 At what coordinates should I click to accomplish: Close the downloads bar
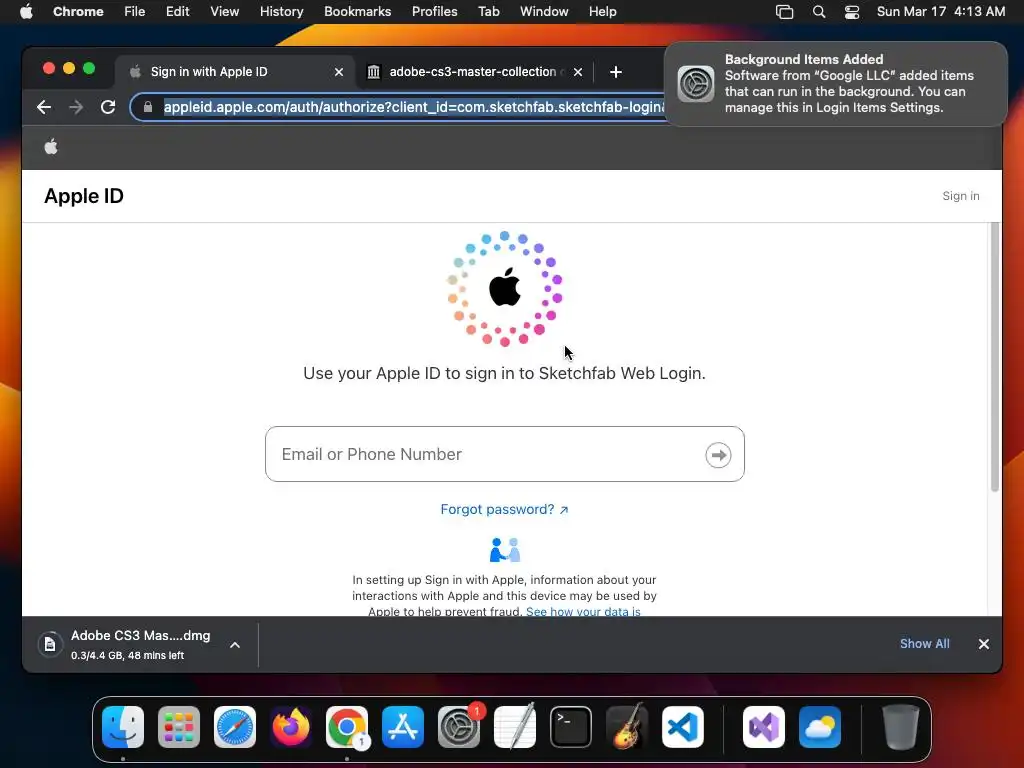coord(984,644)
